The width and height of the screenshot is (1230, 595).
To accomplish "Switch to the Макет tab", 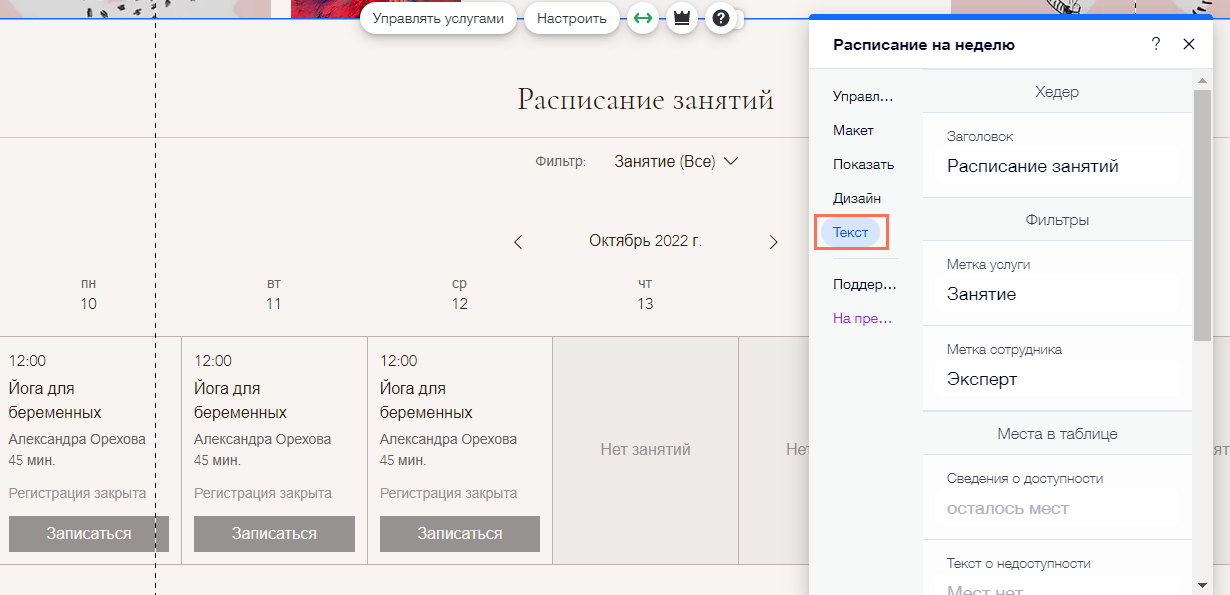I will click(x=853, y=131).
